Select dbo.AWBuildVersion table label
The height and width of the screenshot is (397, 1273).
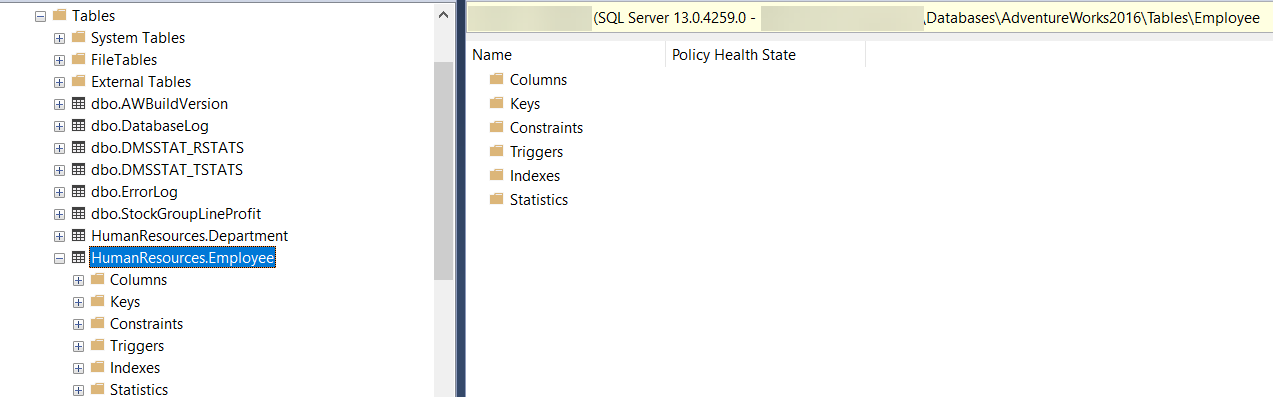click(159, 104)
